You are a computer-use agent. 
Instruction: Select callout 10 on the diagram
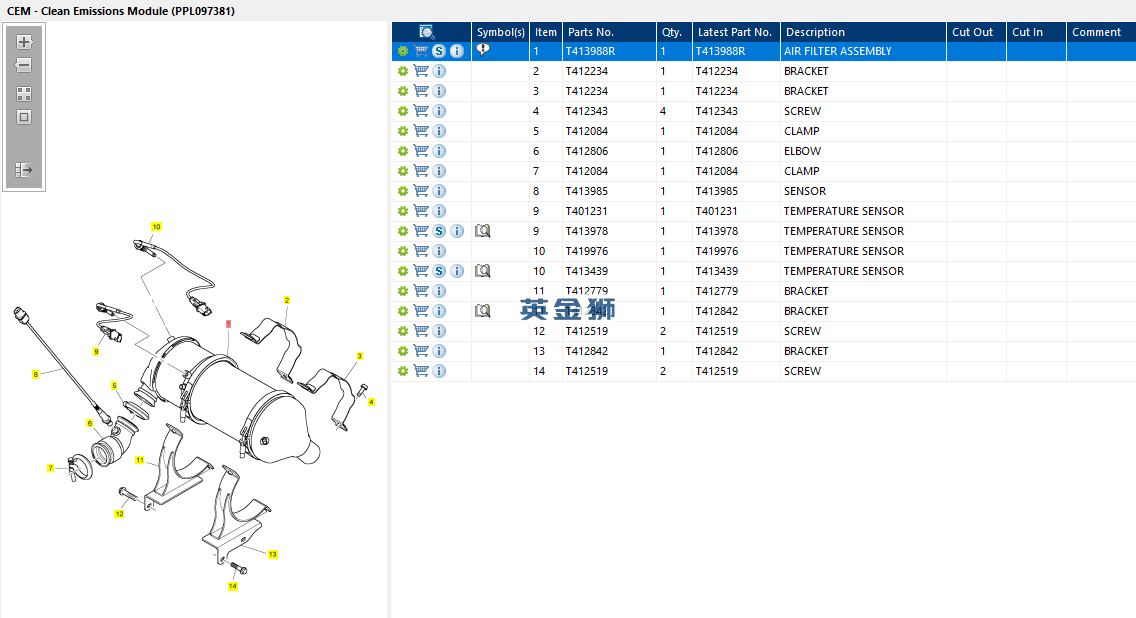156,227
